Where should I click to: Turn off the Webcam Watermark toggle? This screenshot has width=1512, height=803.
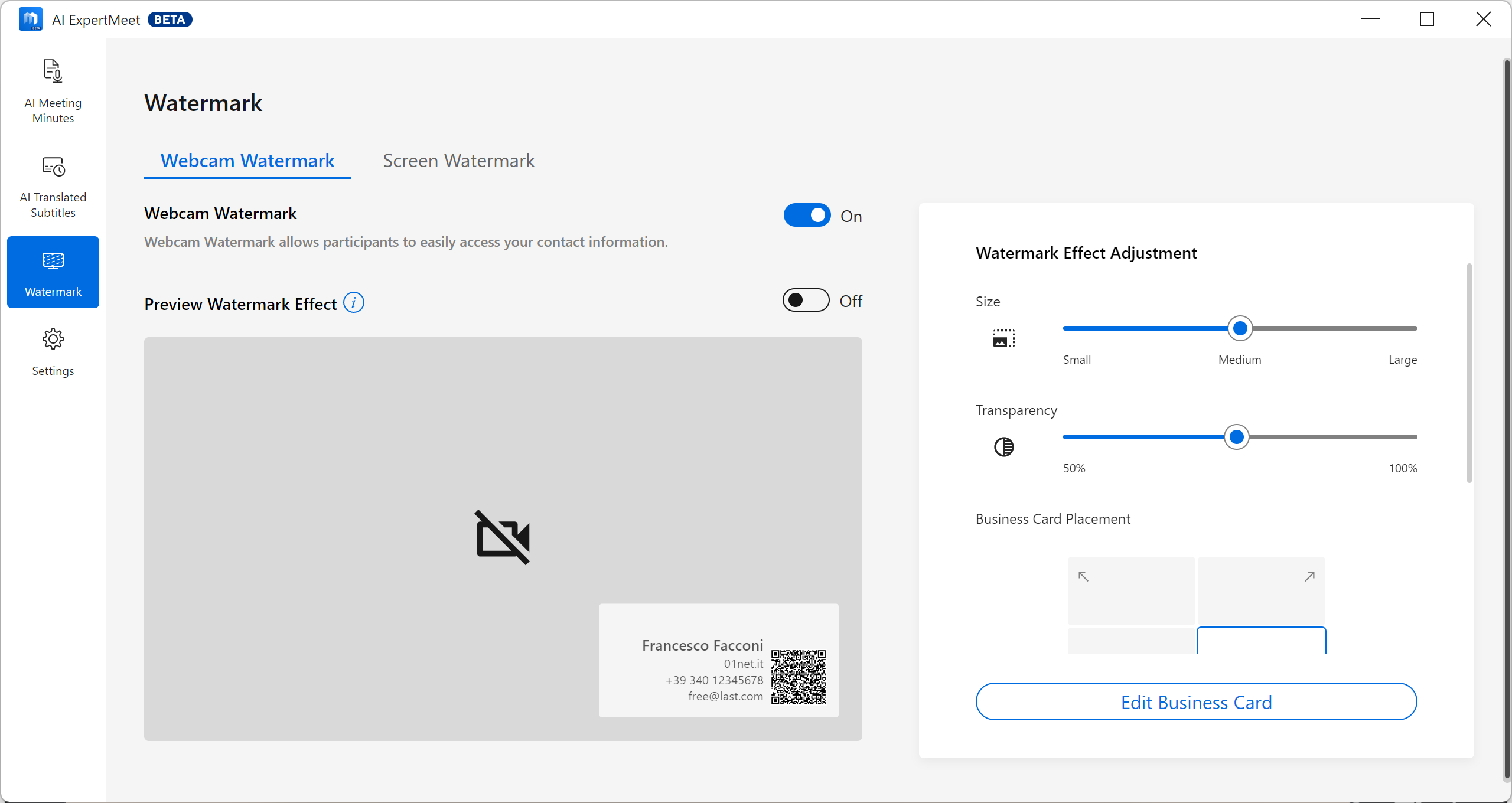tap(807, 216)
